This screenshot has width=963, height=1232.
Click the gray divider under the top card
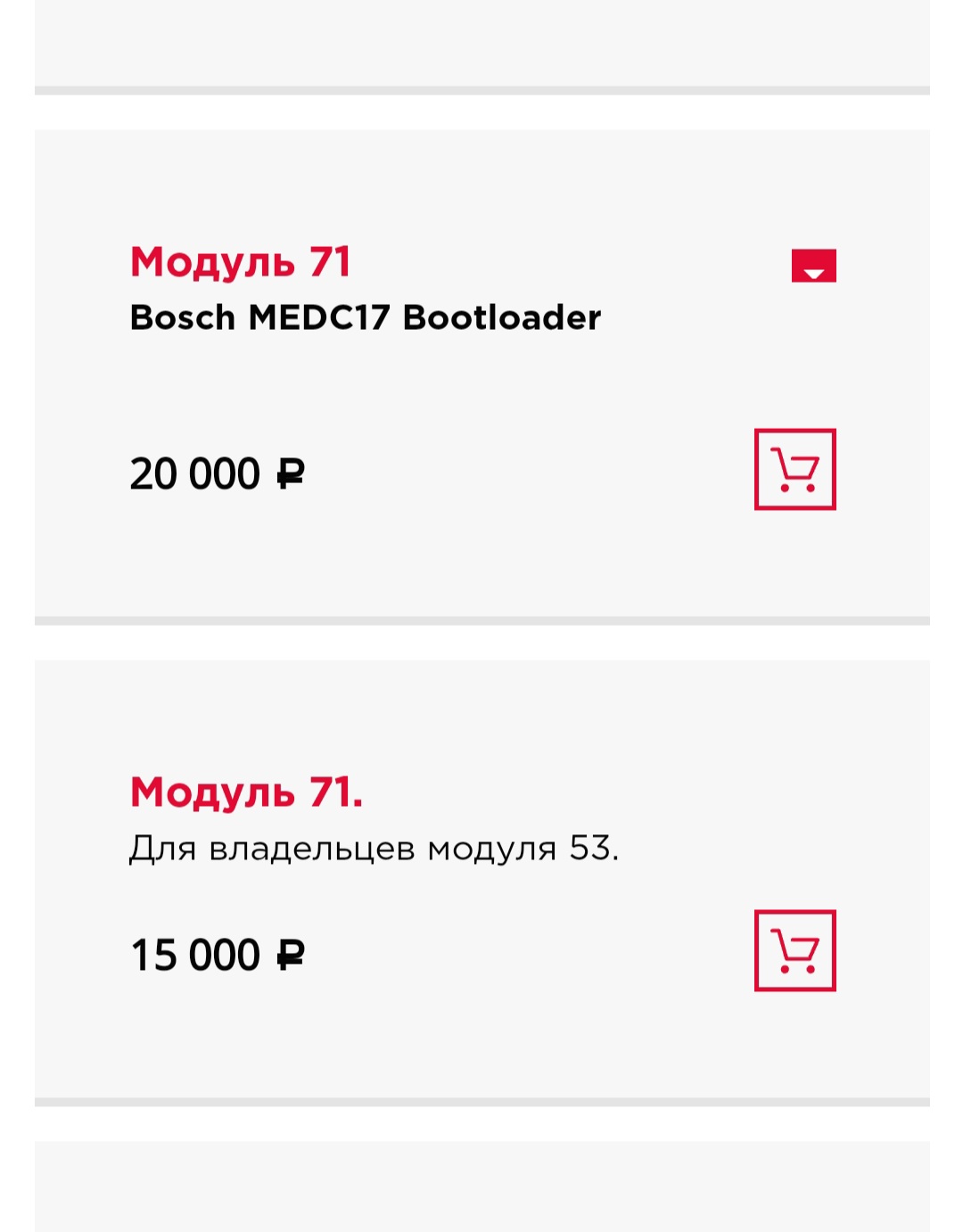[481, 90]
